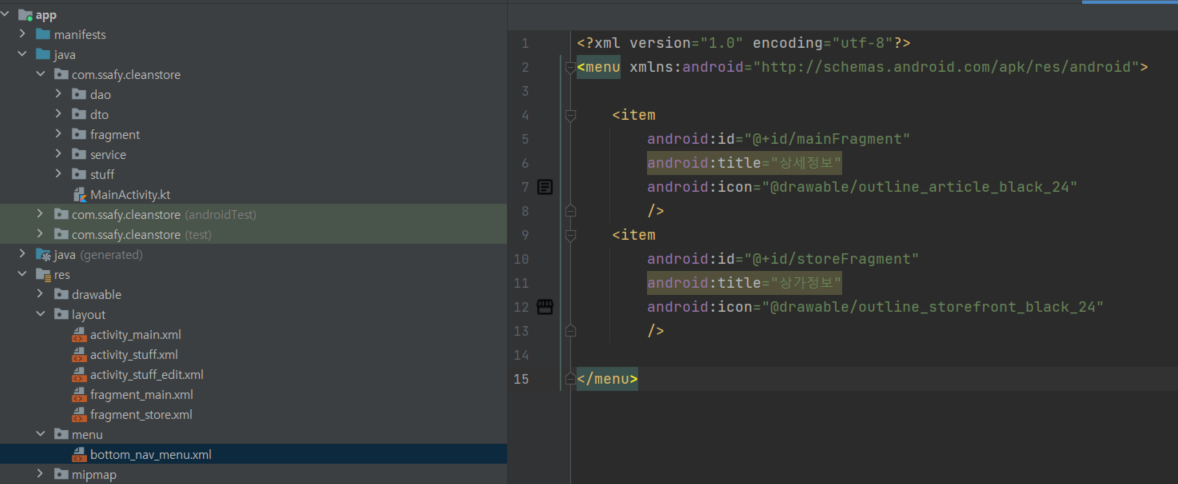Click fold end marker on line 15
The width and height of the screenshot is (1178, 484).
(x=570, y=379)
